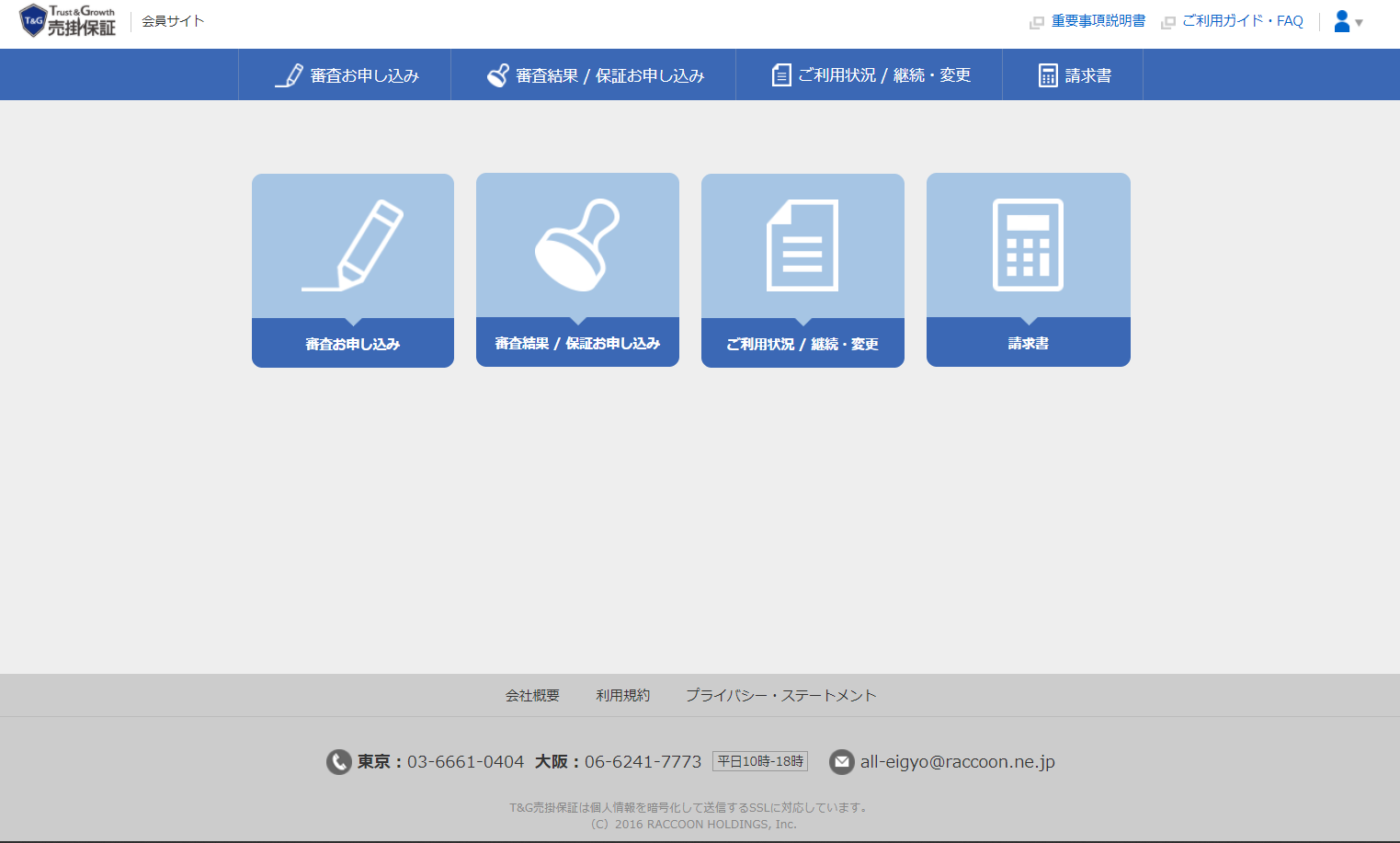Open ご利用ガイド・FAQ link
1400x843 pixels.
(x=1243, y=21)
